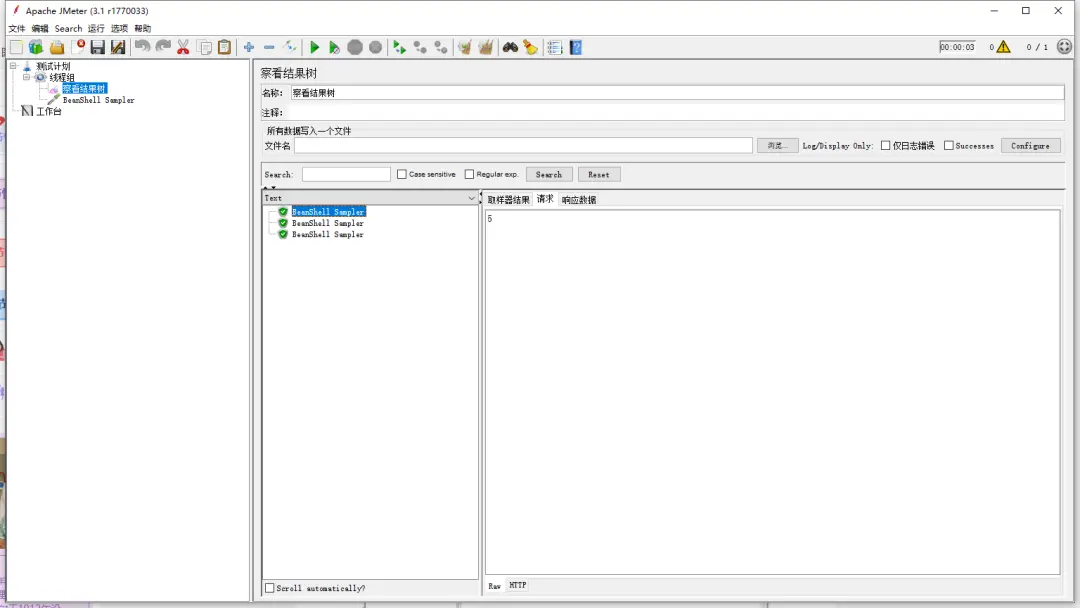1080x608 pixels.
Task: Click the Close test plan icon
Action: pos(78,47)
